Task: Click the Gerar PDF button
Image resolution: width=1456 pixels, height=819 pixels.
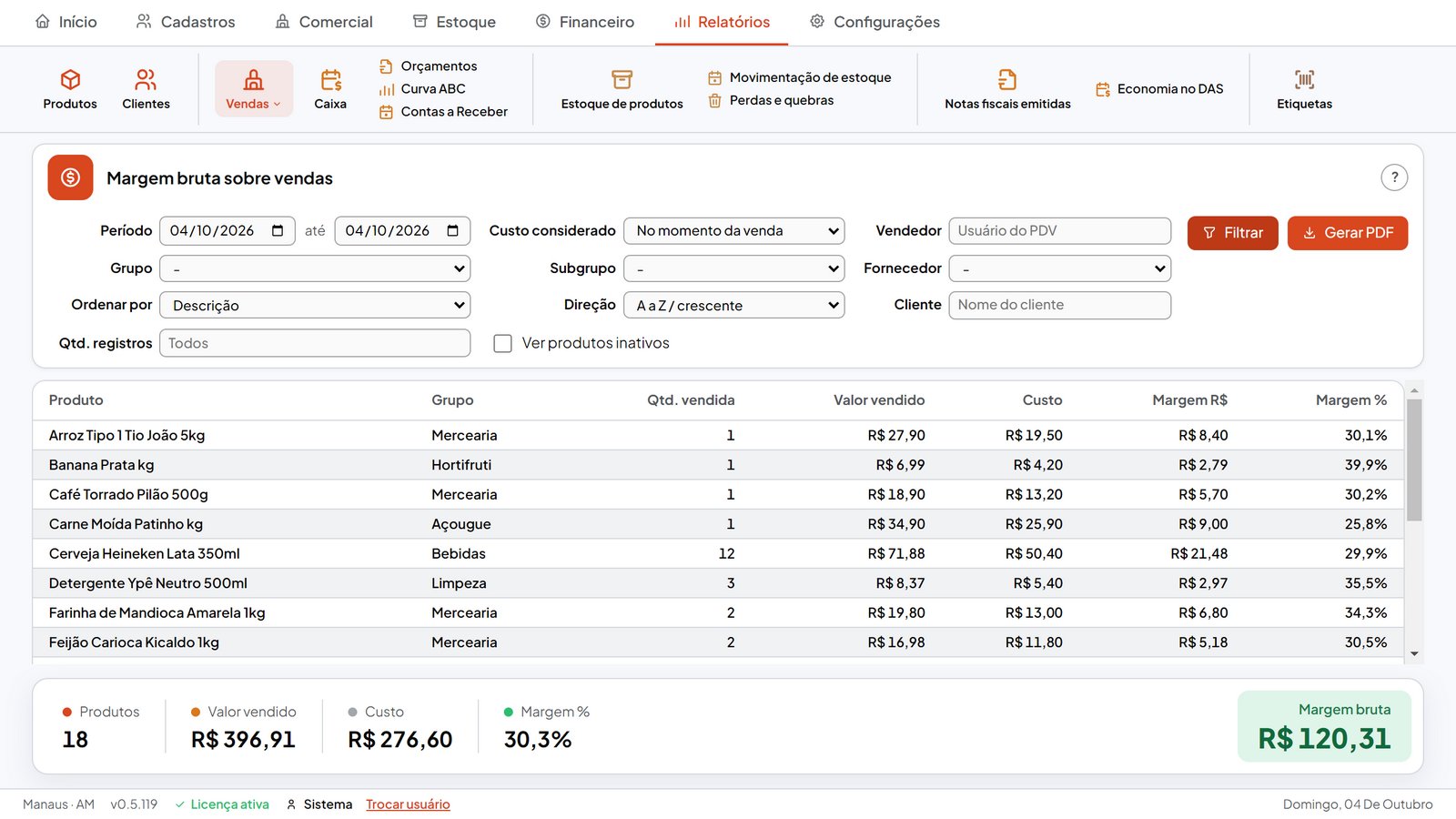Action: point(1348,233)
